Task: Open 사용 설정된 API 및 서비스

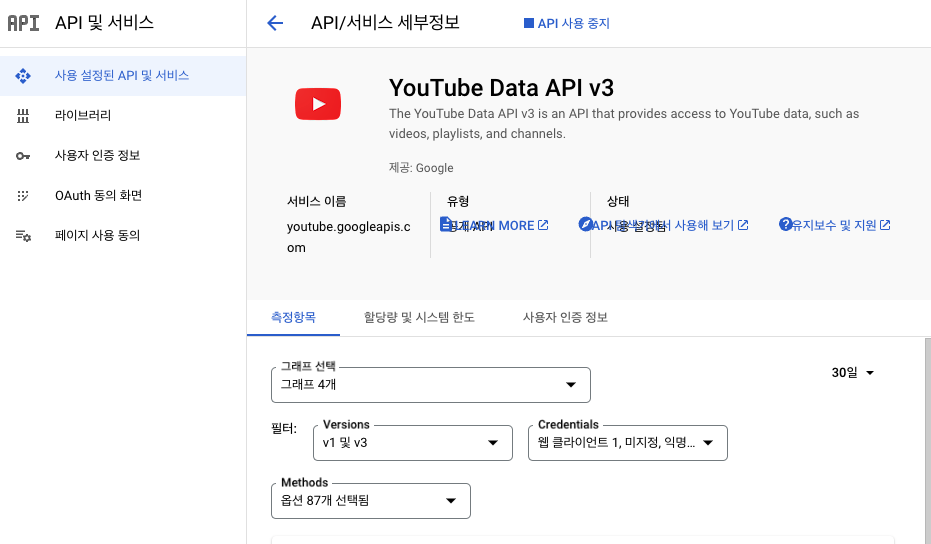Action: pyautogui.click(x=123, y=75)
